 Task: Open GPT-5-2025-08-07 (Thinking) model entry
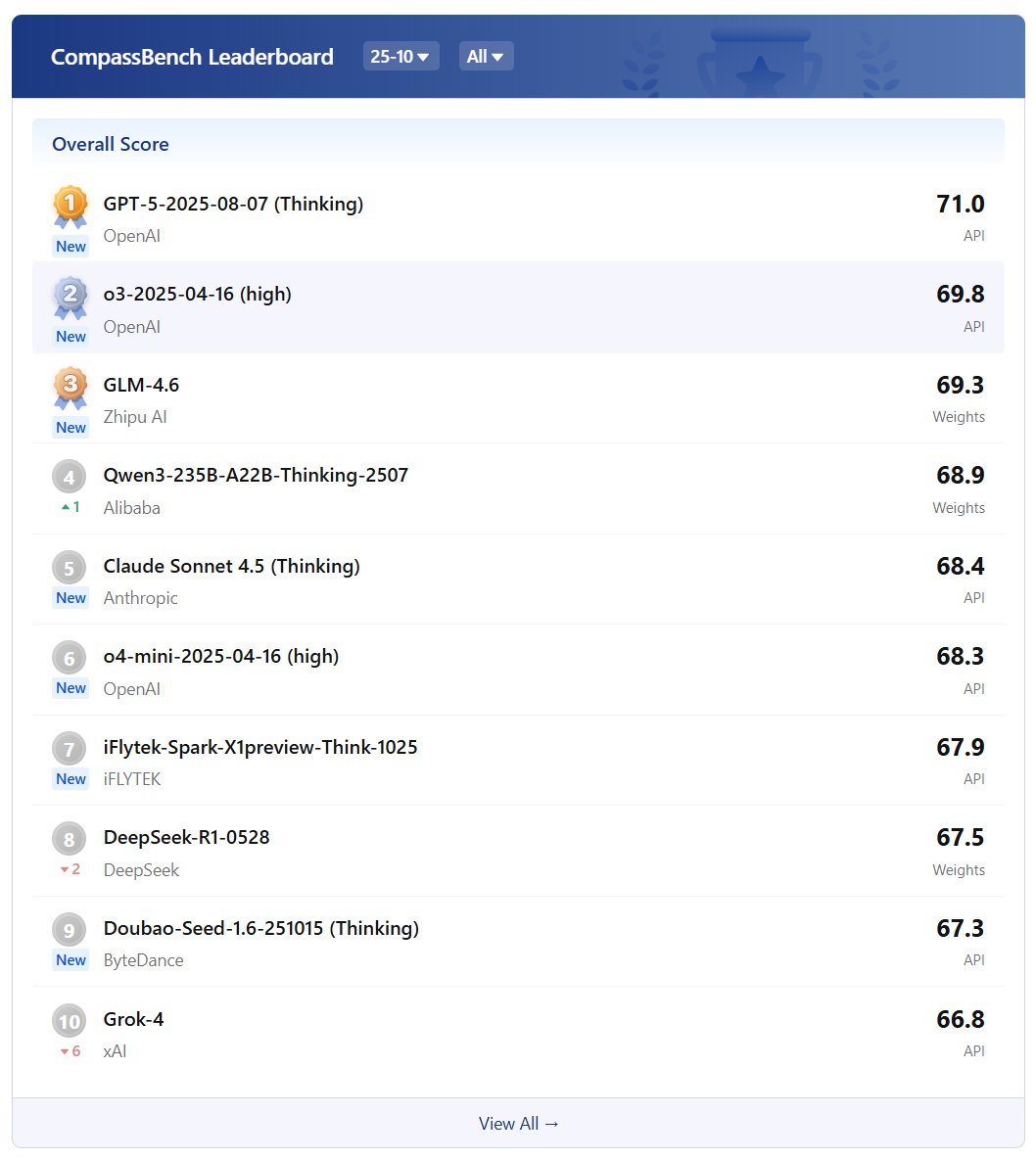point(233,205)
